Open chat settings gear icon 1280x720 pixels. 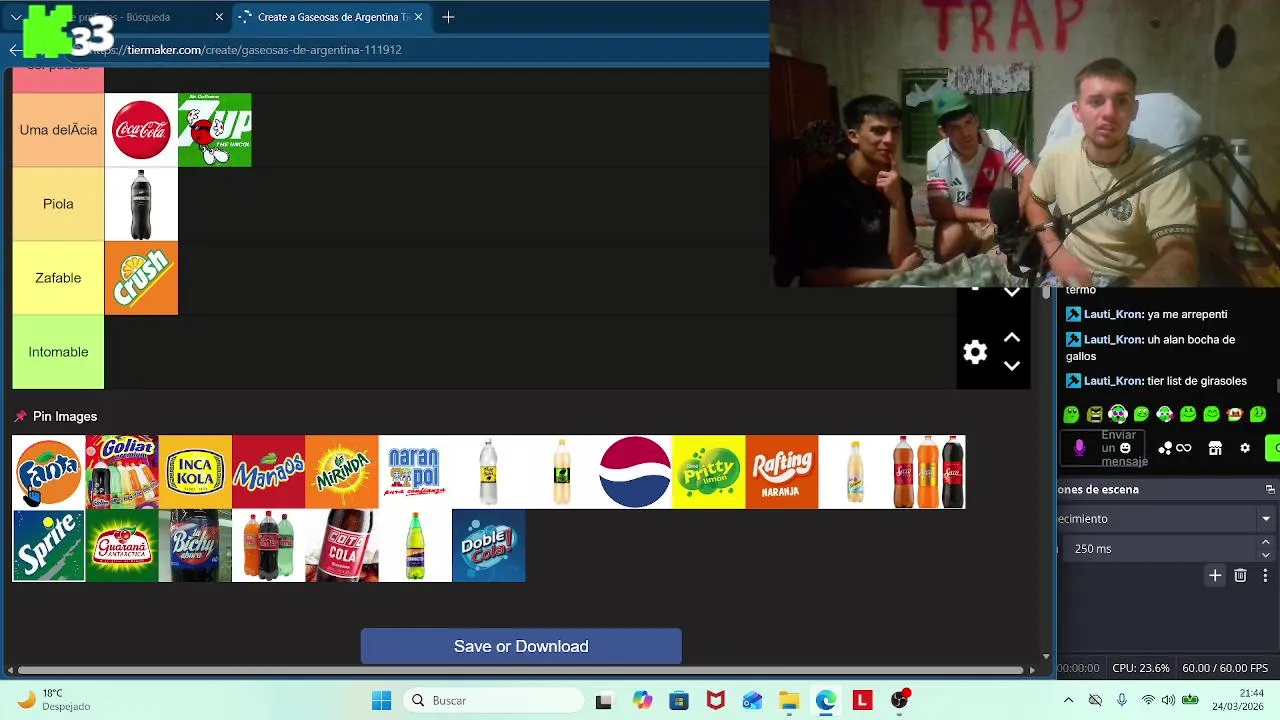pyautogui.click(x=1245, y=448)
